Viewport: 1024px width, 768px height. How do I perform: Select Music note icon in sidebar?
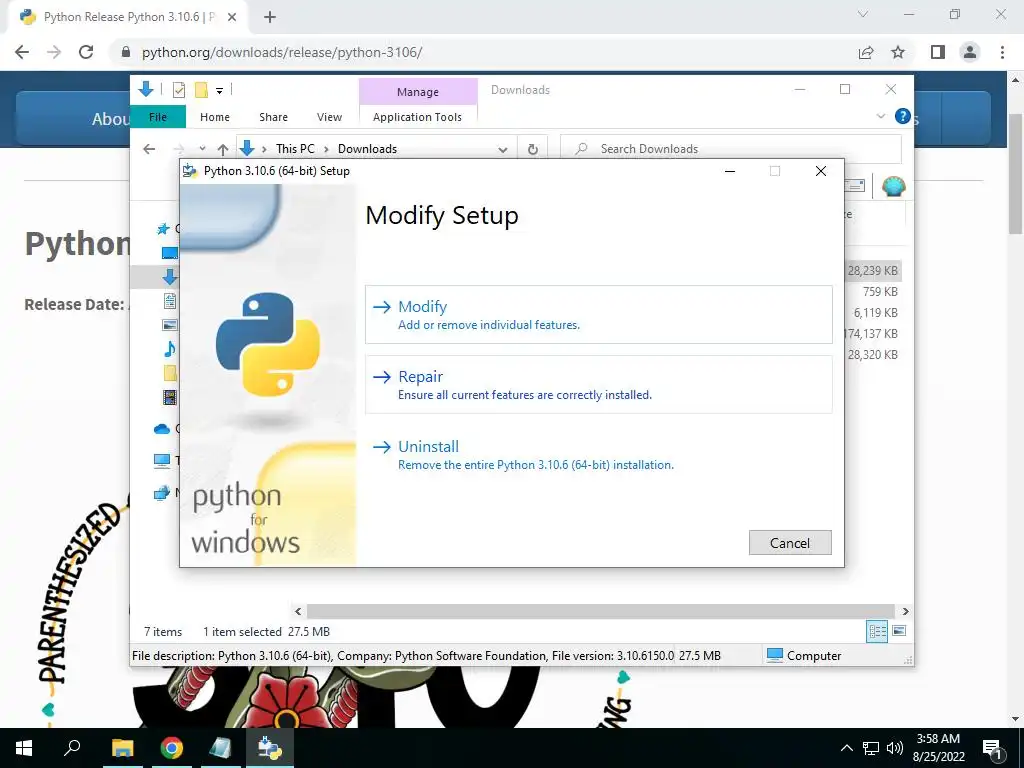click(170, 349)
